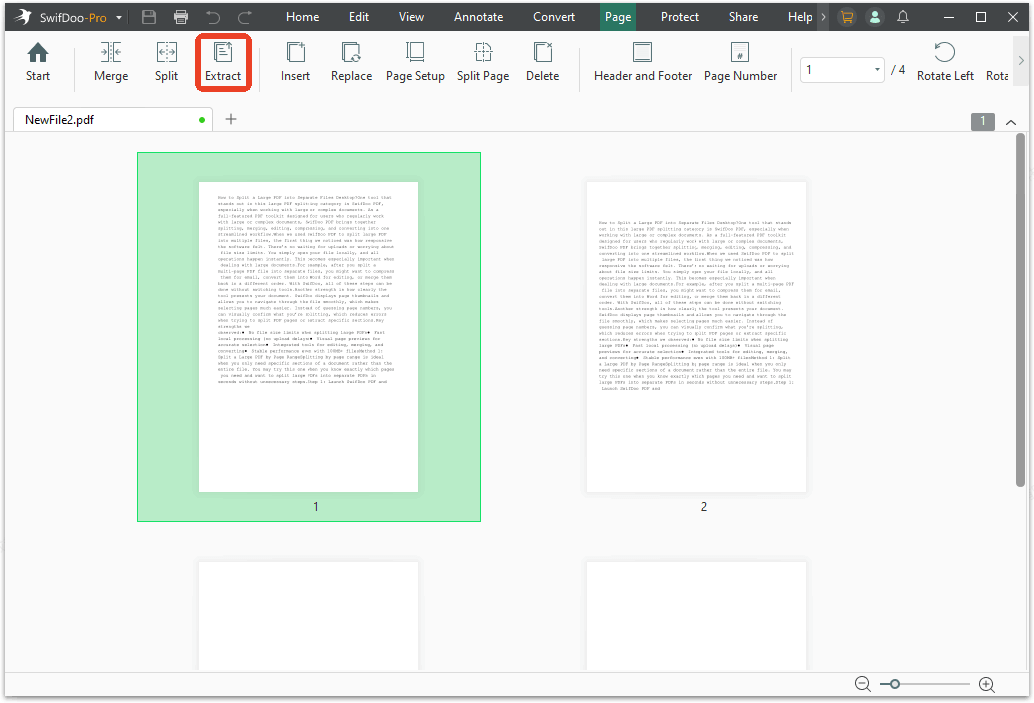Collapse the thumbnail panel with the chevron
This screenshot has width=1034, height=703.
pos(1010,121)
